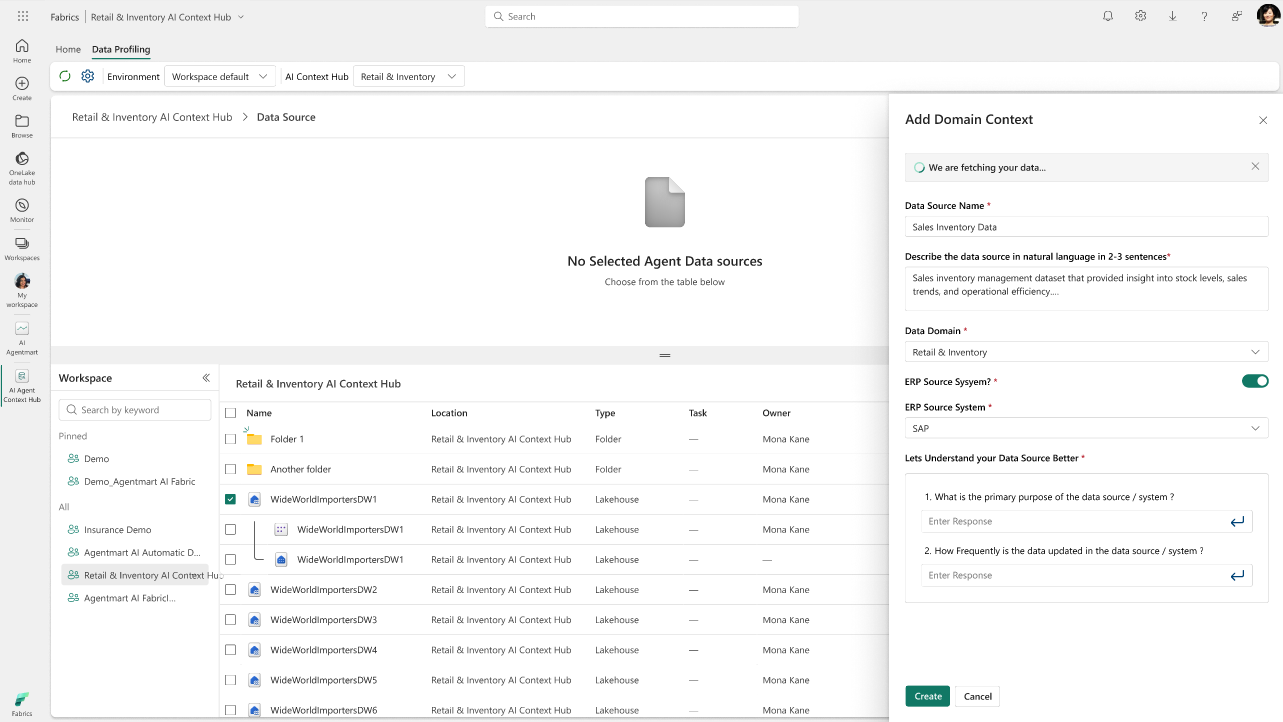Click the Fabrics logo at bottom left

pos(22,704)
